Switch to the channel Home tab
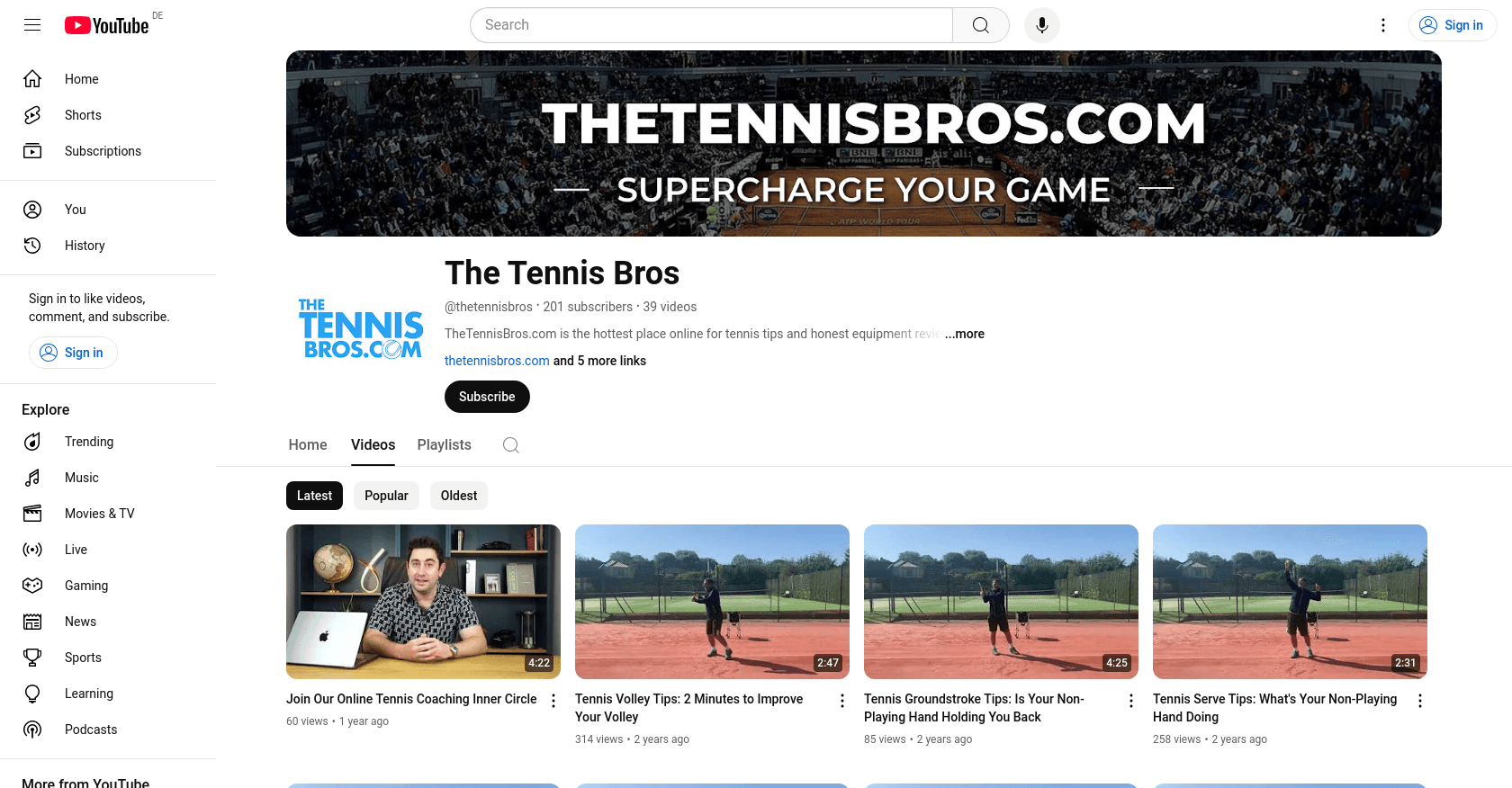Screen dimensions: 1512x788 pos(308,445)
